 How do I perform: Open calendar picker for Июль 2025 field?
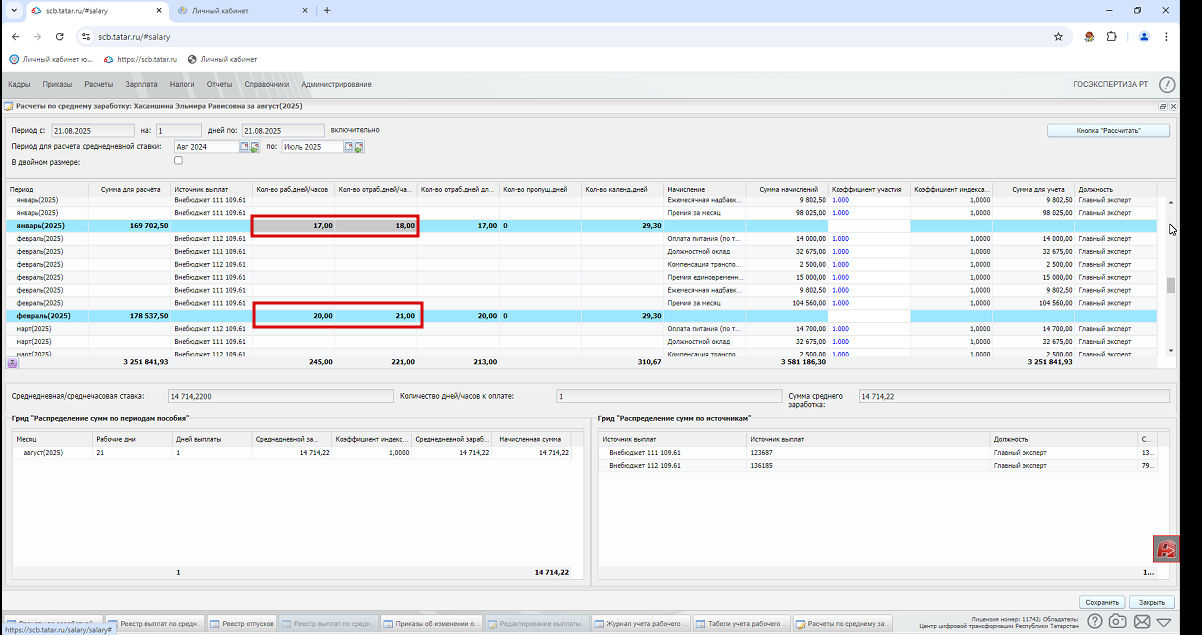349,147
